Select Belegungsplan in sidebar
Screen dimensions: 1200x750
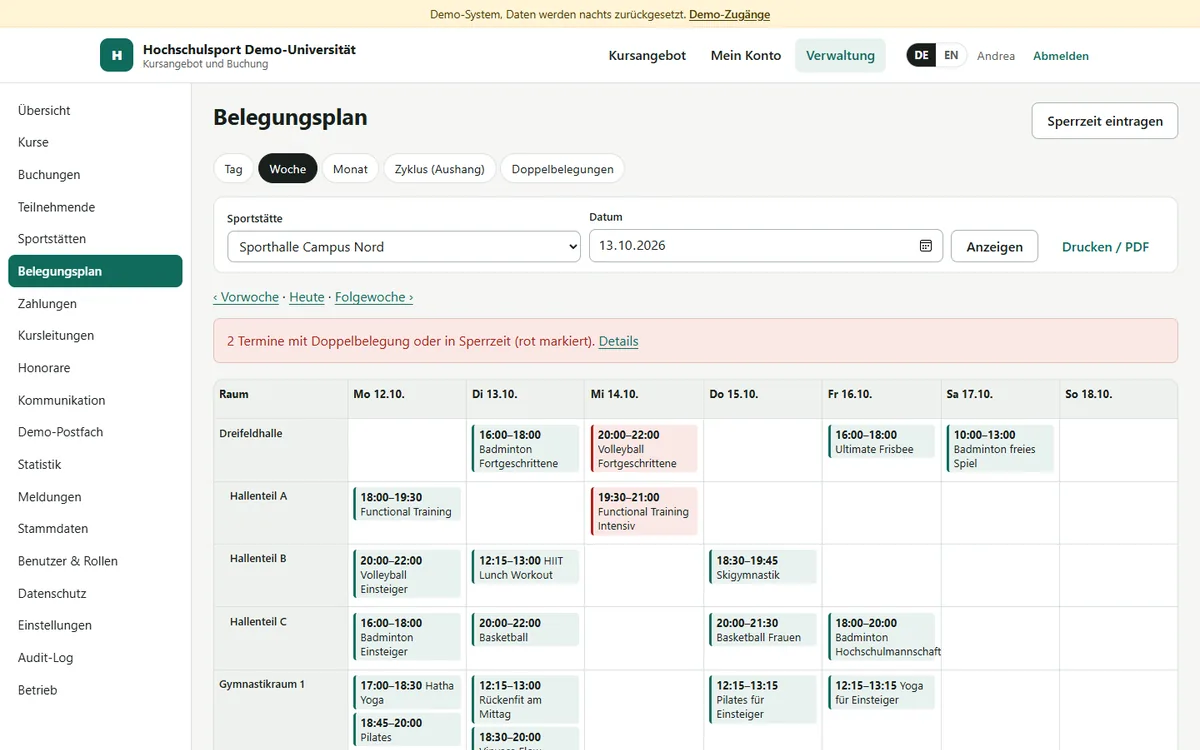click(x=95, y=271)
